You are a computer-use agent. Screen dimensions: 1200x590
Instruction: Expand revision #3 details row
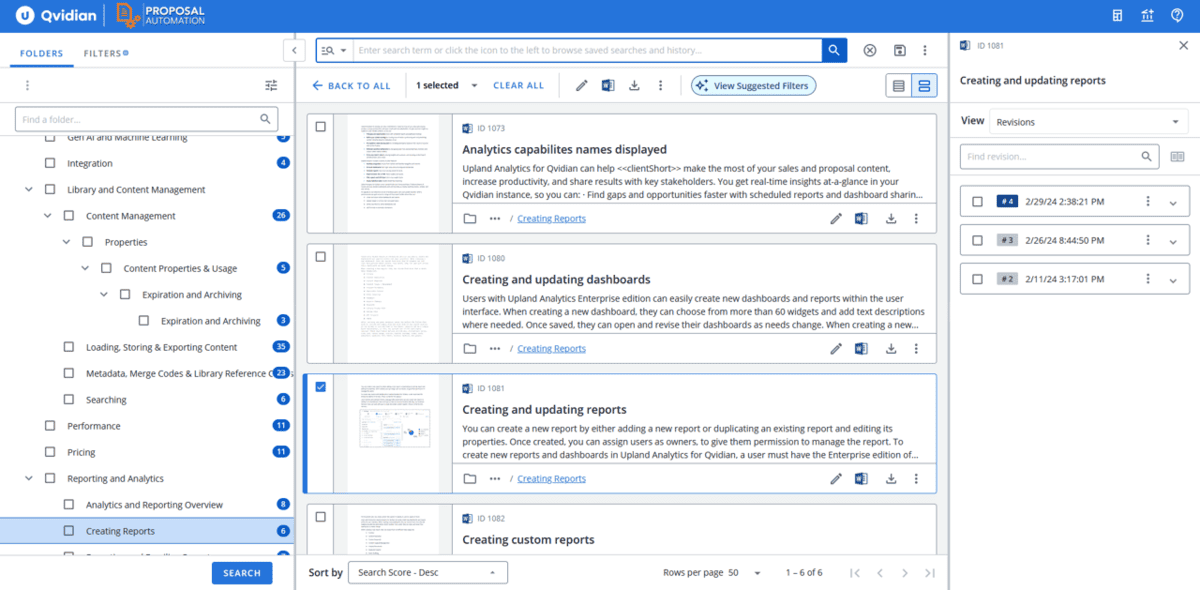(1171, 239)
